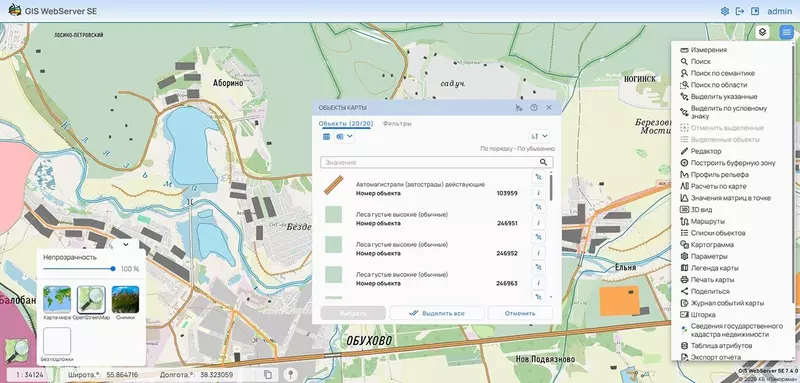The image size is (800, 383).
Task: Open Расчеты по карте
Action: (x=718, y=186)
